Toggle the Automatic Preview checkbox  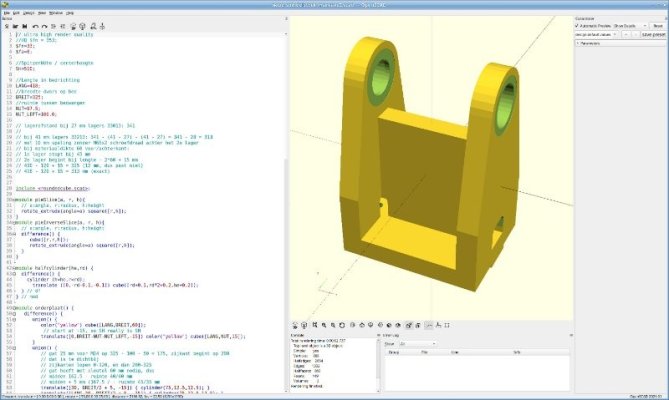pos(577,26)
